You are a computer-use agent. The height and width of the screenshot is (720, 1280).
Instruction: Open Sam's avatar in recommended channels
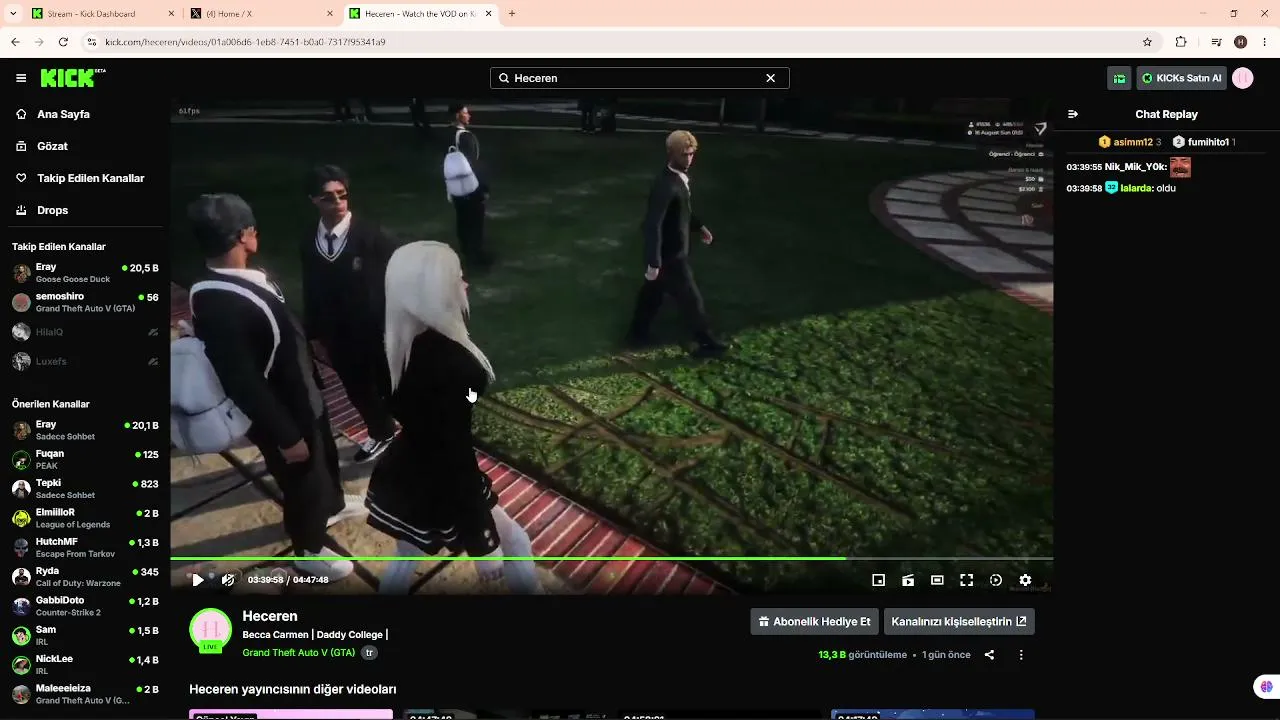(x=21, y=635)
